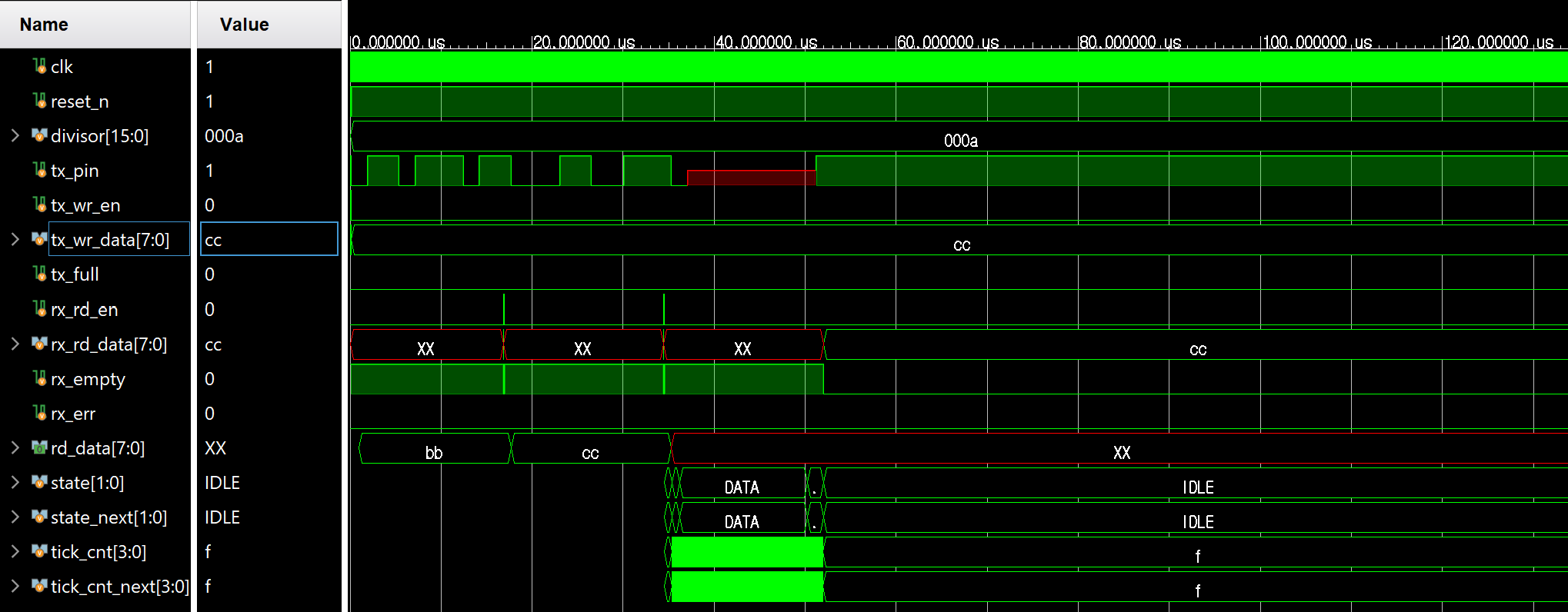Click the rx_empty signal icon

(40, 378)
